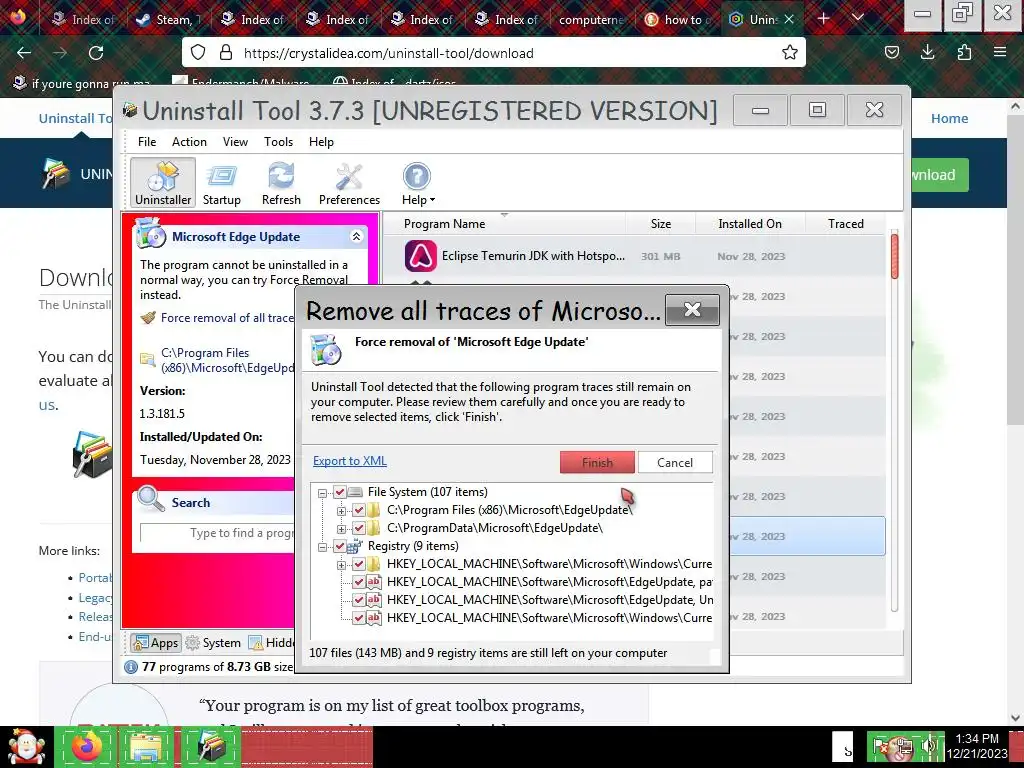
Task: Open the Startup toolbar icon
Action: click(221, 184)
